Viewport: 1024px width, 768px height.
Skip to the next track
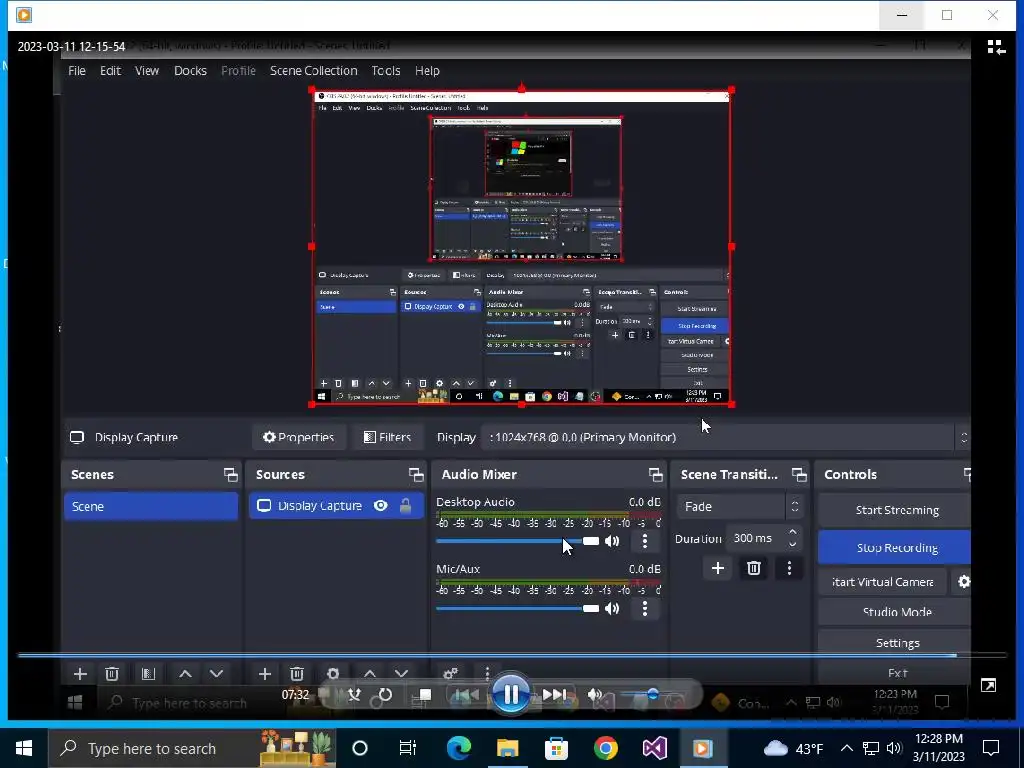pyautogui.click(x=554, y=695)
